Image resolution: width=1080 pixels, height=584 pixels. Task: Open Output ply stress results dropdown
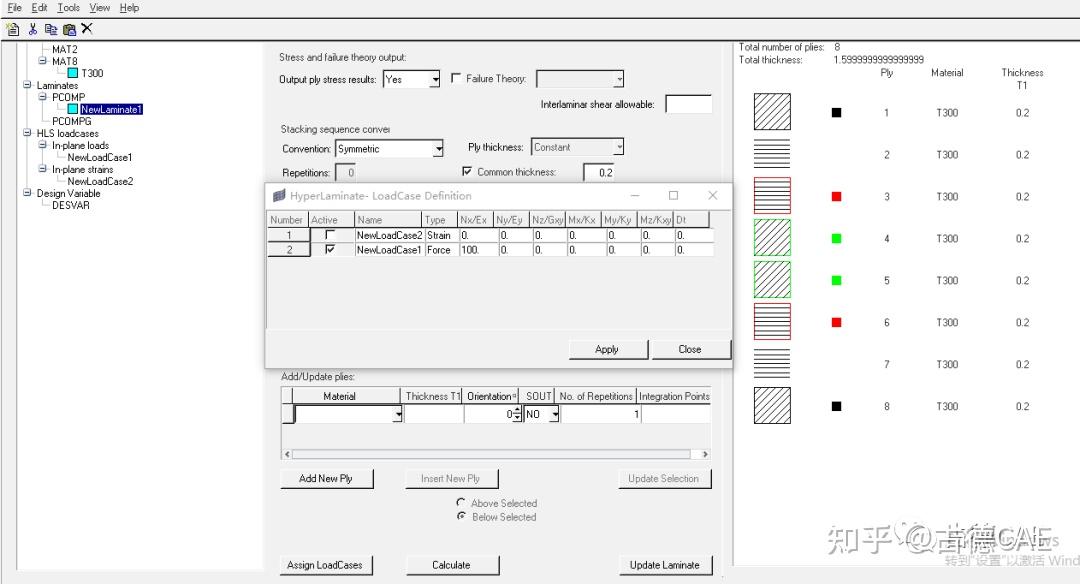pyautogui.click(x=435, y=80)
